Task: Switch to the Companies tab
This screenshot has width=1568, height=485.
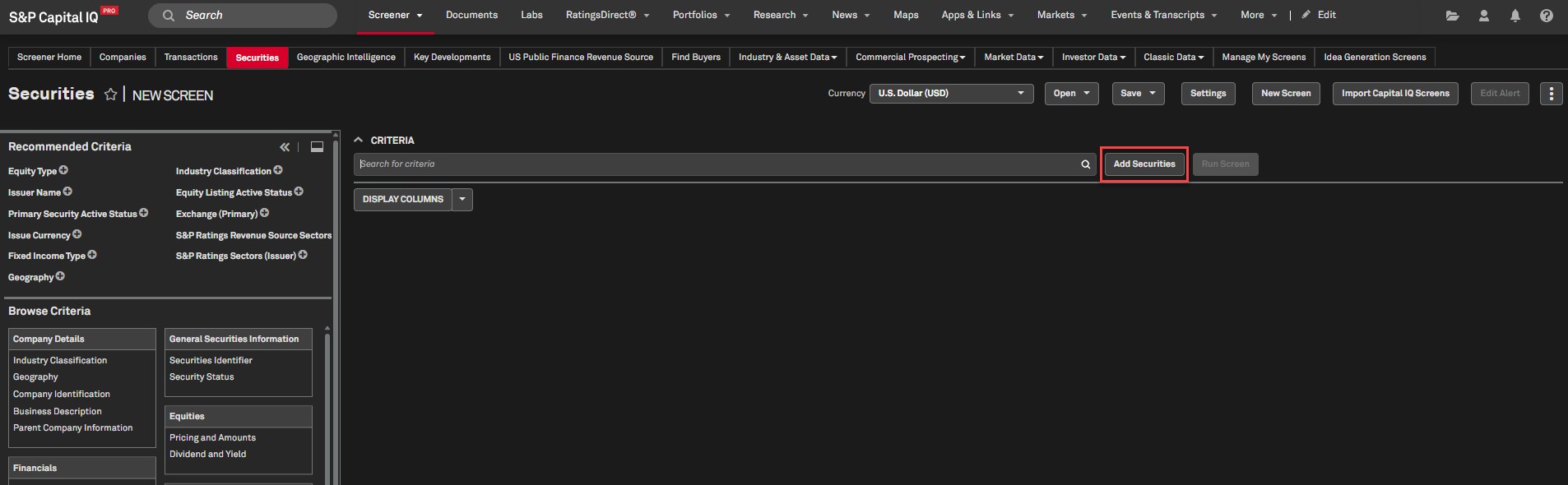Action: point(123,58)
